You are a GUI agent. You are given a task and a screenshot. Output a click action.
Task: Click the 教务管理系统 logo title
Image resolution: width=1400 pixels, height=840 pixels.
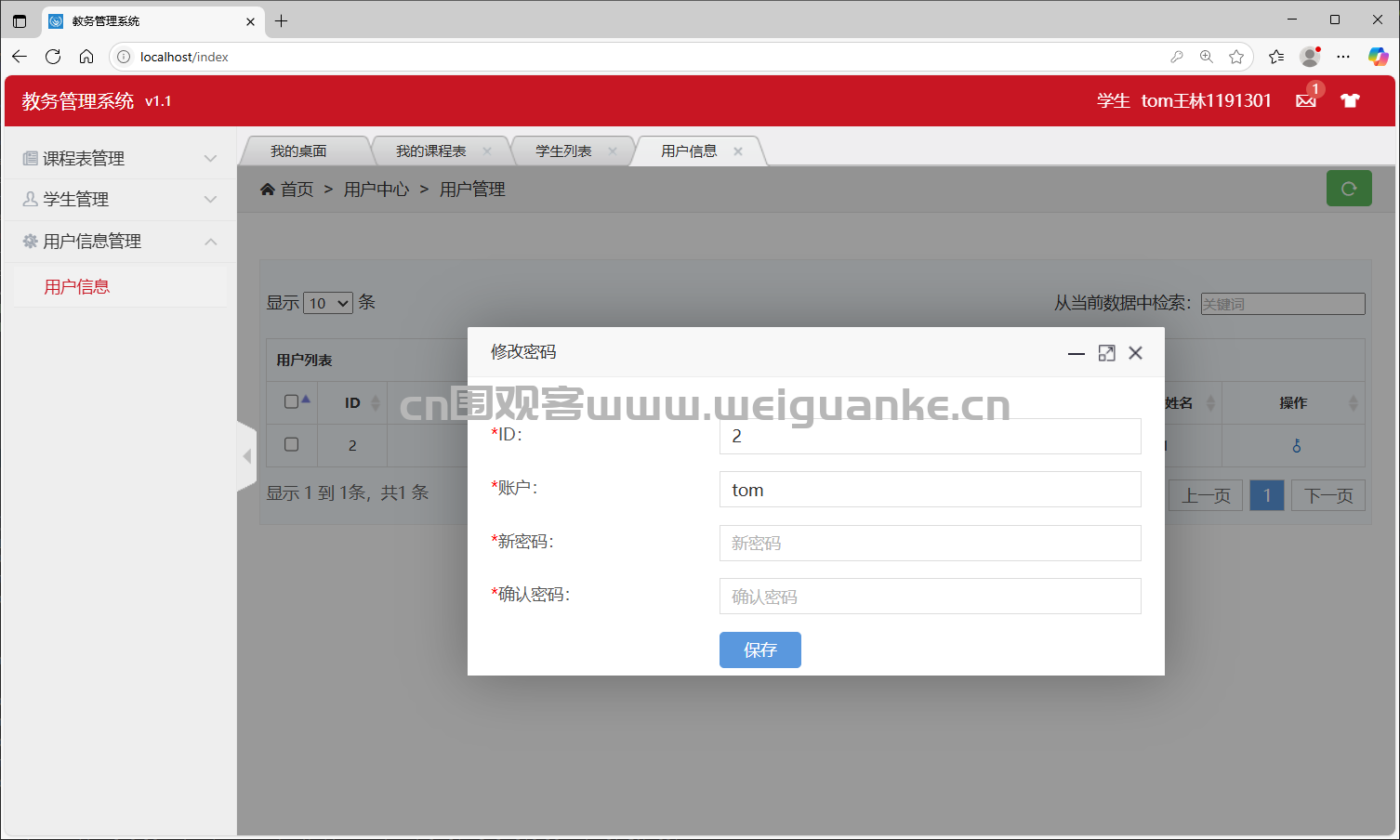pyautogui.click(x=78, y=101)
